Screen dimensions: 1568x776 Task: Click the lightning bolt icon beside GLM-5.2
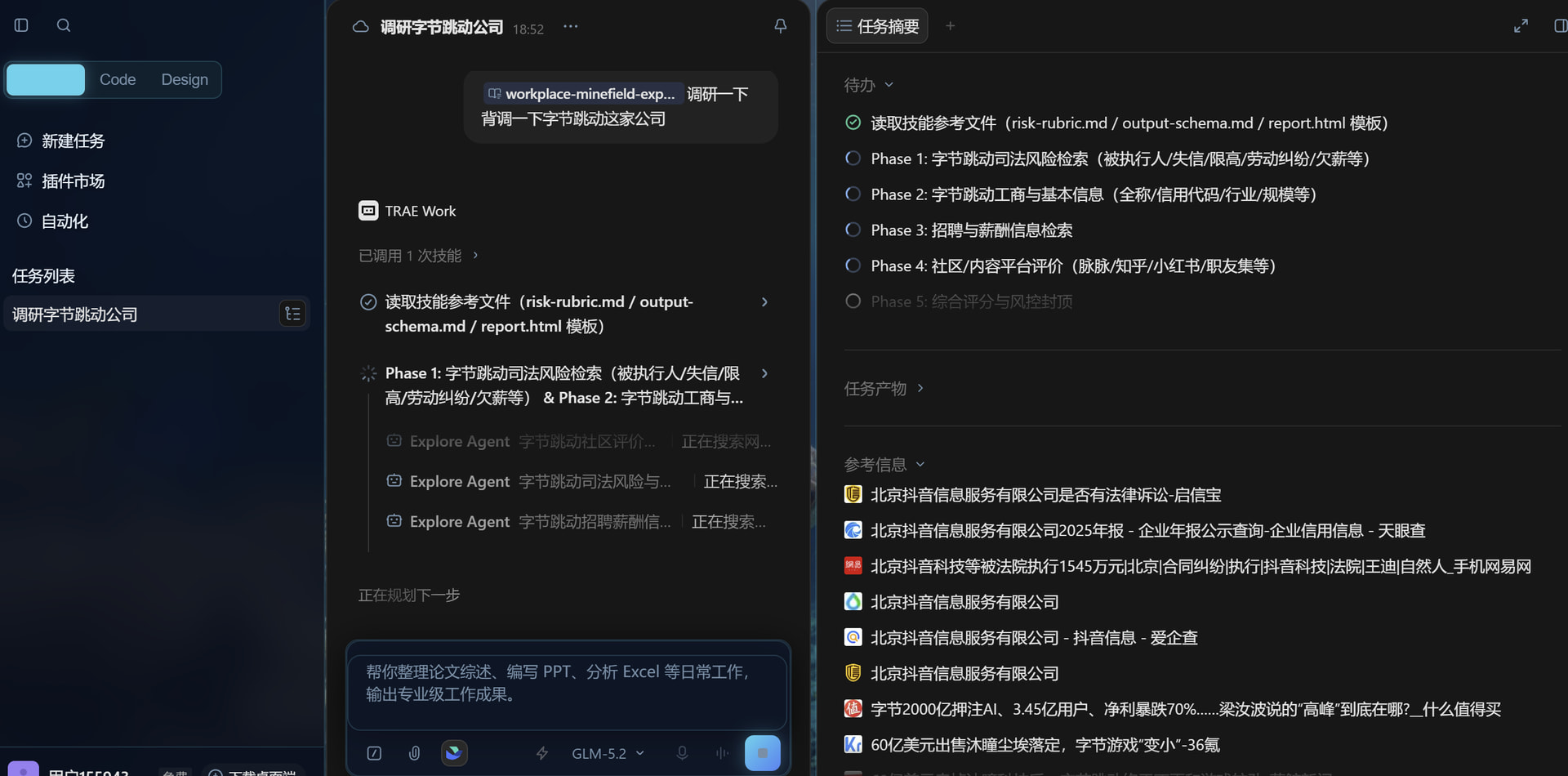click(x=542, y=753)
